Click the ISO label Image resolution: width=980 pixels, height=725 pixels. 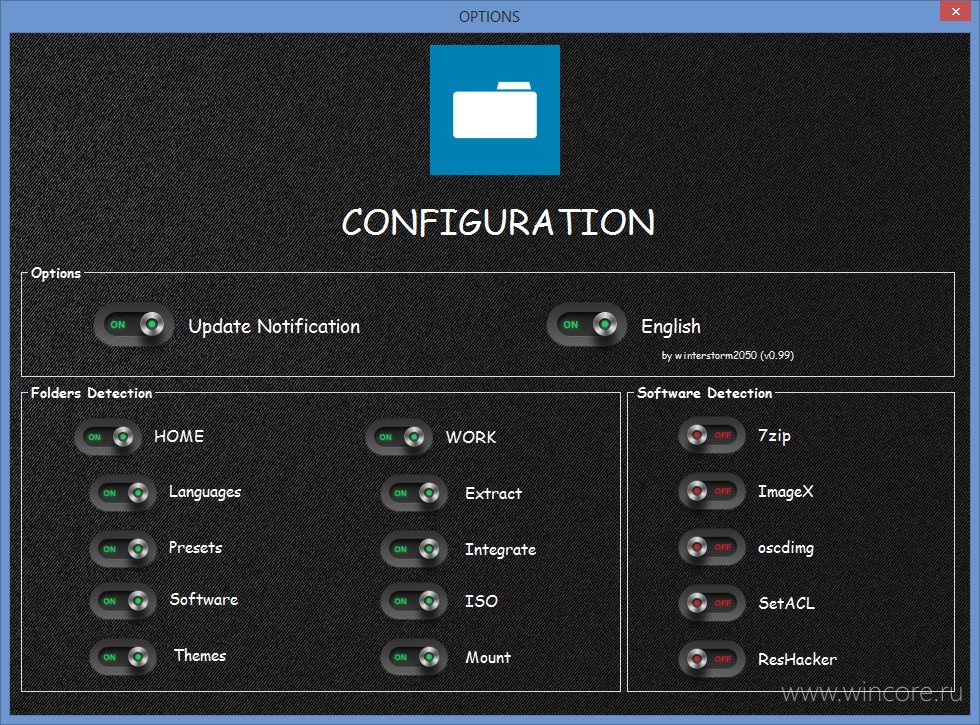[481, 601]
